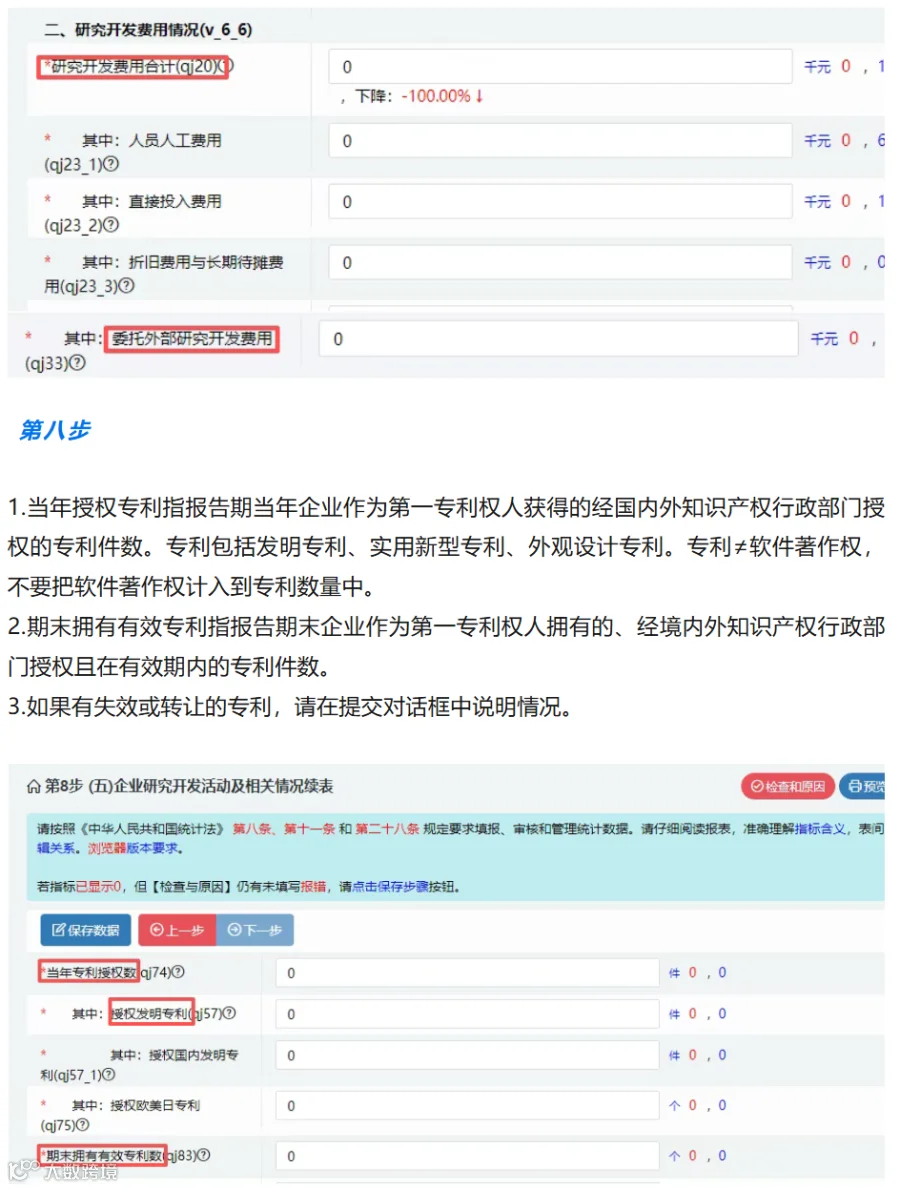Screen dimensions: 900x1188
Task: Click the 下降: -100.00% indicator text
Action: tap(420, 96)
